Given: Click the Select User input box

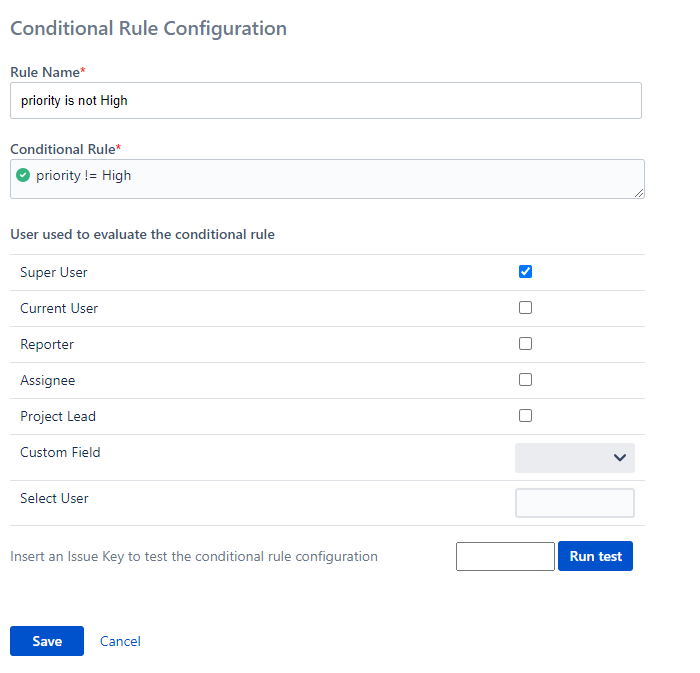Looking at the screenshot, I should tap(575, 503).
